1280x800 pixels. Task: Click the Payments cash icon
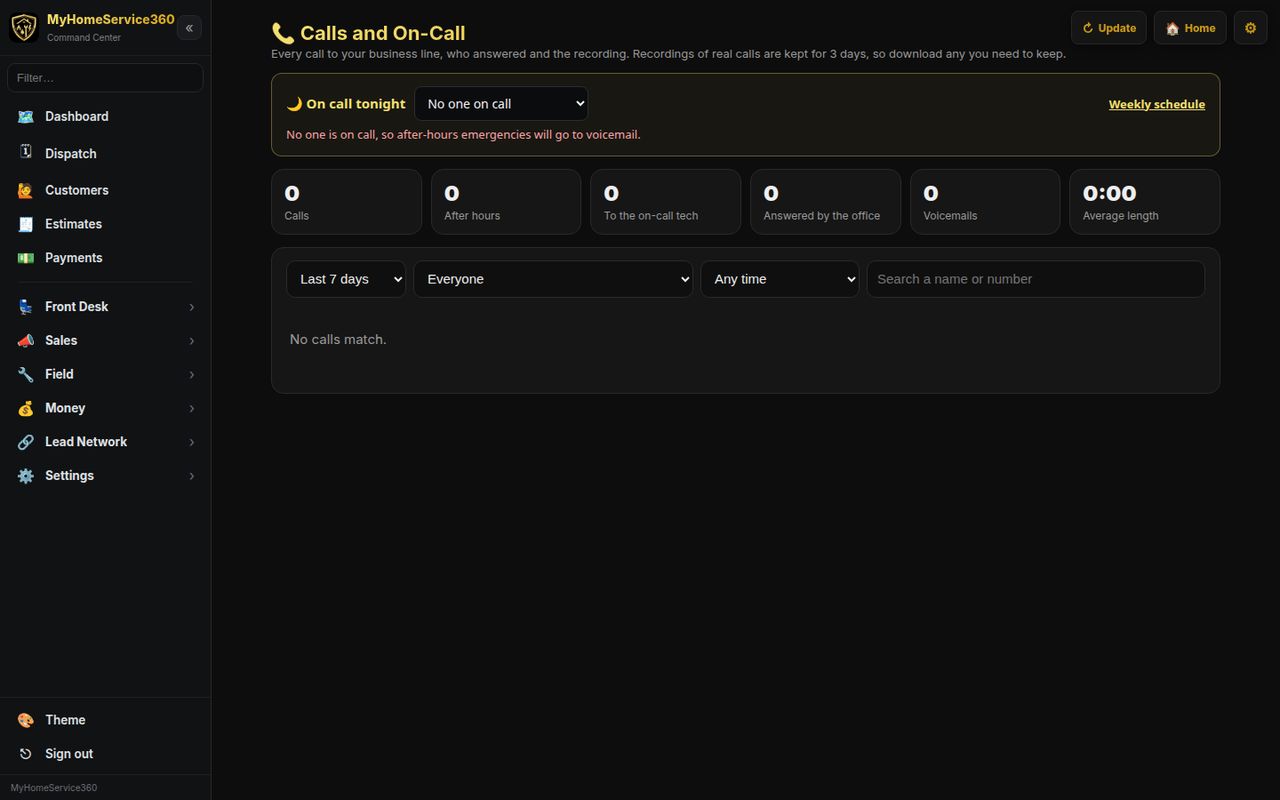click(26, 258)
